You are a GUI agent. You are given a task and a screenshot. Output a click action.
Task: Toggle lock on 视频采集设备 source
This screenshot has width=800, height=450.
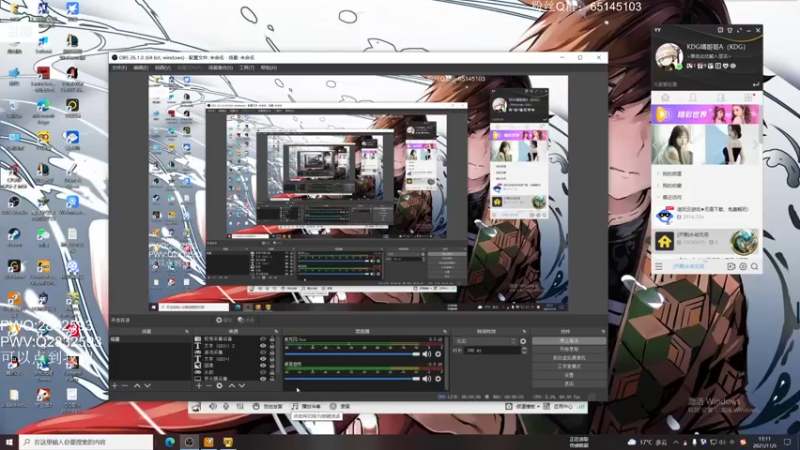(272, 339)
